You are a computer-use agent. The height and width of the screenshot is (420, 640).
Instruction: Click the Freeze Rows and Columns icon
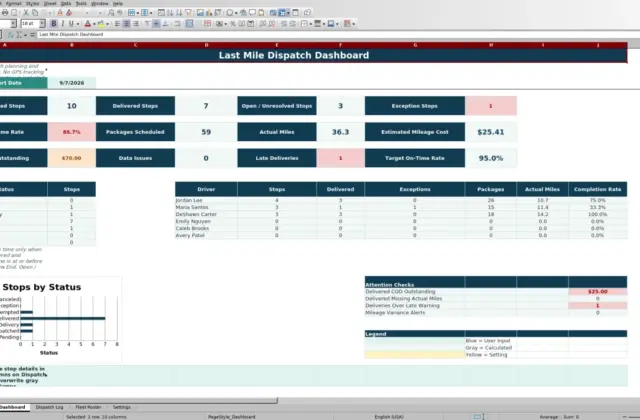click(282, 13)
